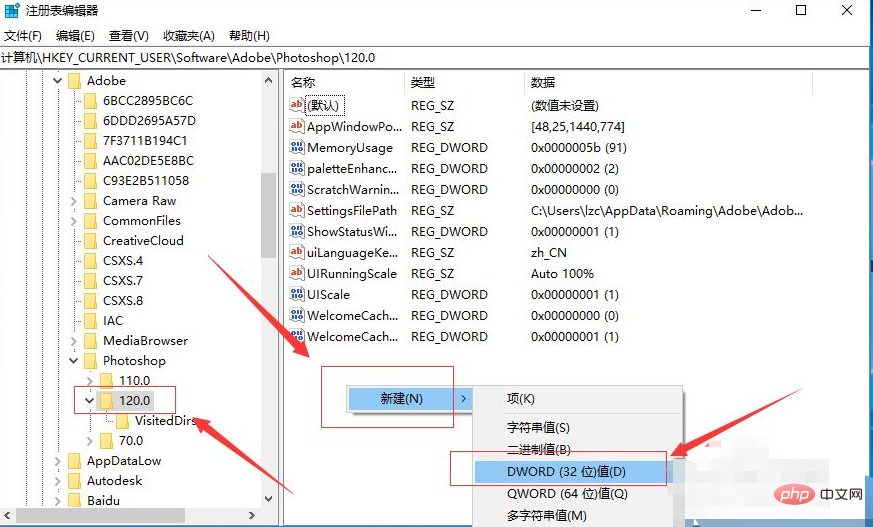Screen dimensions: 873x527
Task: Click the Registry Editor app icon in title bar
Action: click(12, 11)
